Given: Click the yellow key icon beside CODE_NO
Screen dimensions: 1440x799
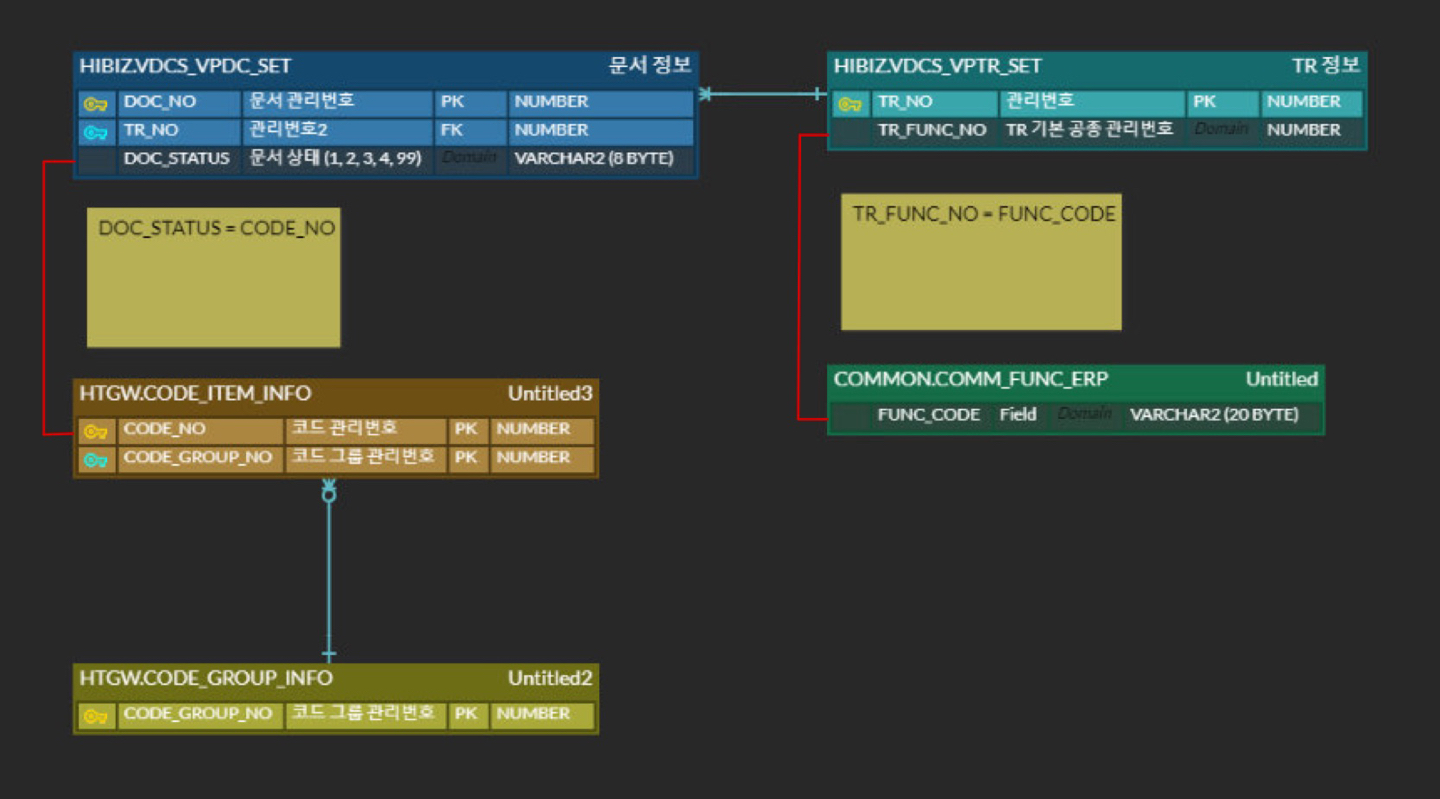Looking at the screenshot, I should point(96,431).
